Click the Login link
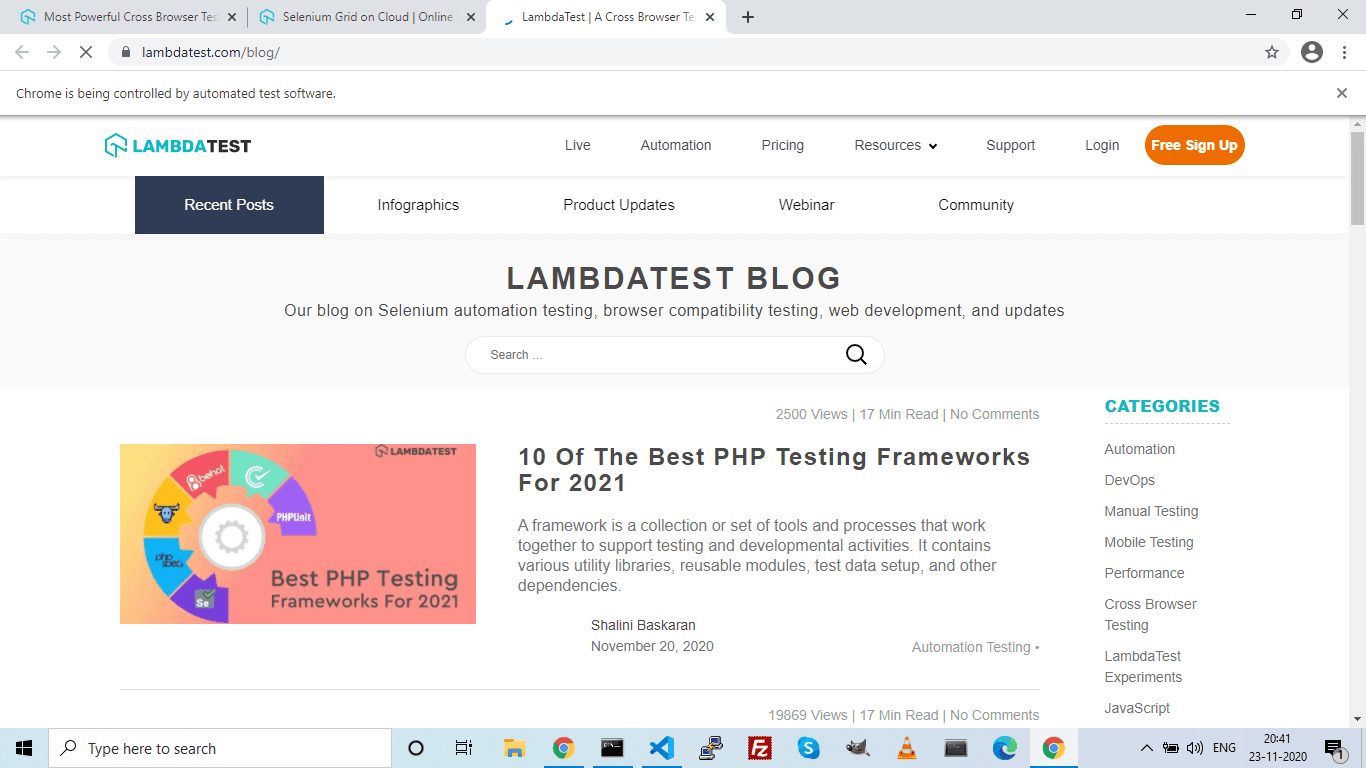The image size is (1366, 768). point(1102,145)
